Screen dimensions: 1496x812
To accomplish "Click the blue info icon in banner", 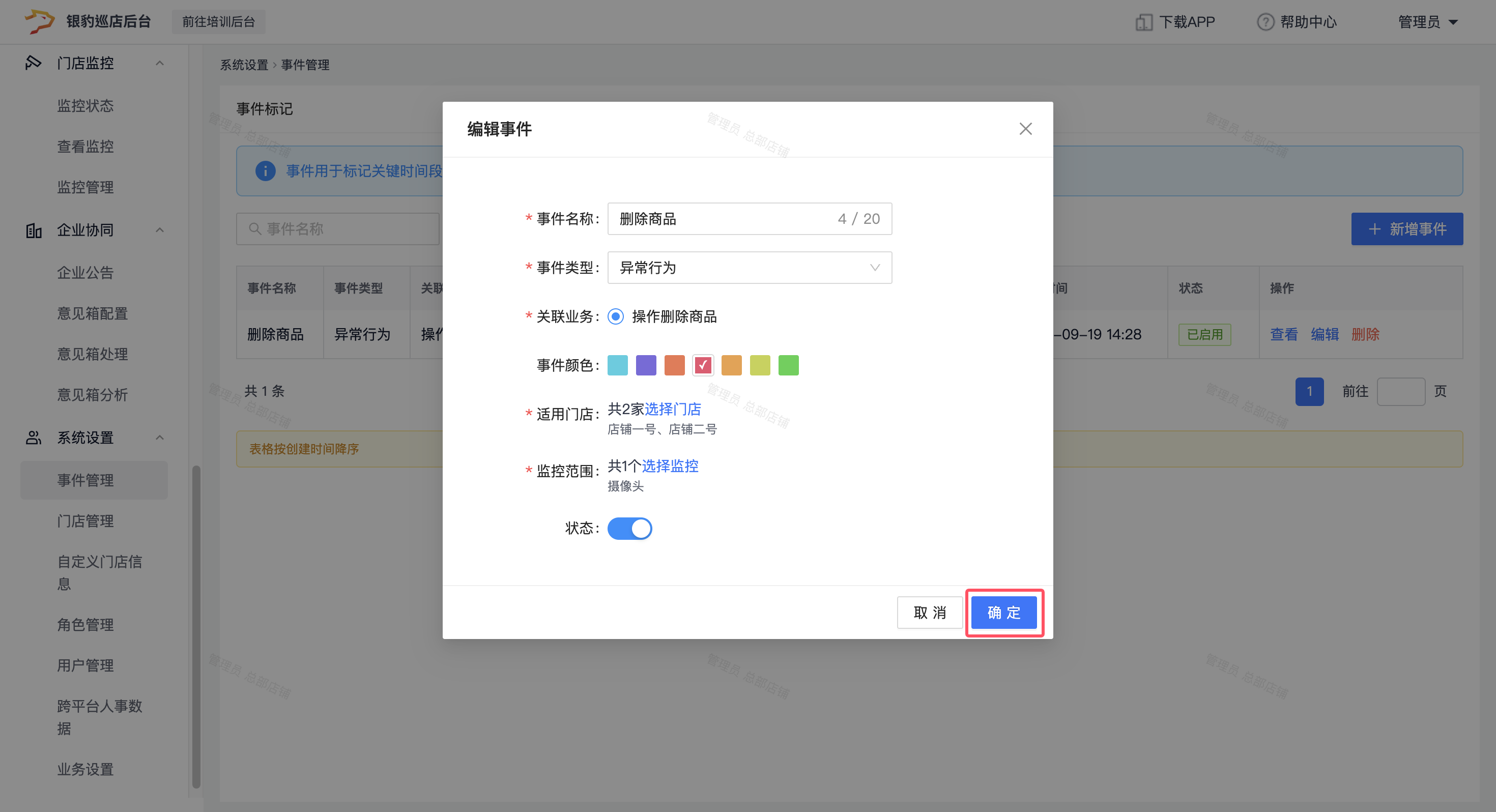I will 266,171.
